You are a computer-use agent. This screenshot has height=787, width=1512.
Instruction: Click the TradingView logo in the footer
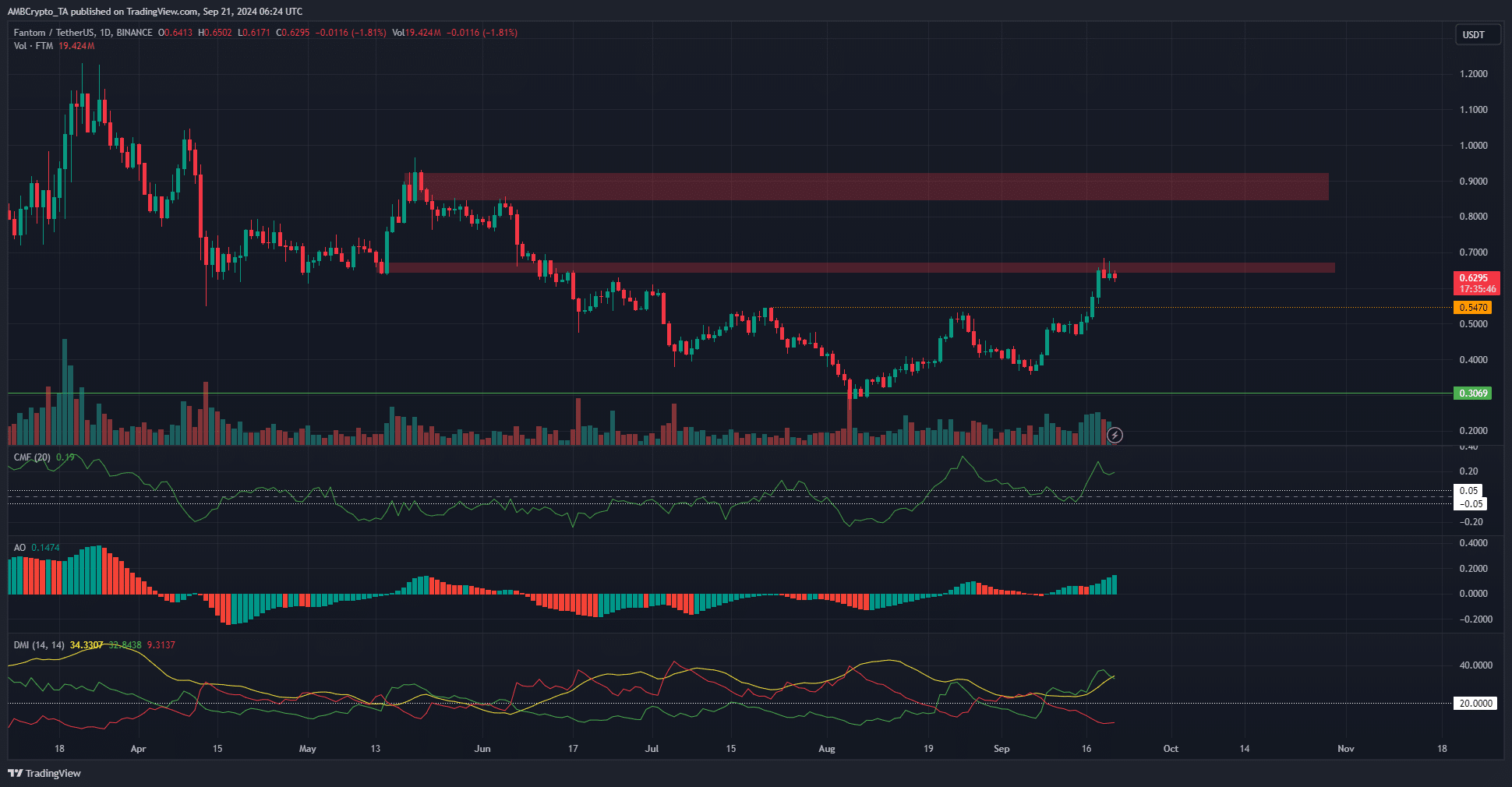pyautogui.click(x=44, y=773)
